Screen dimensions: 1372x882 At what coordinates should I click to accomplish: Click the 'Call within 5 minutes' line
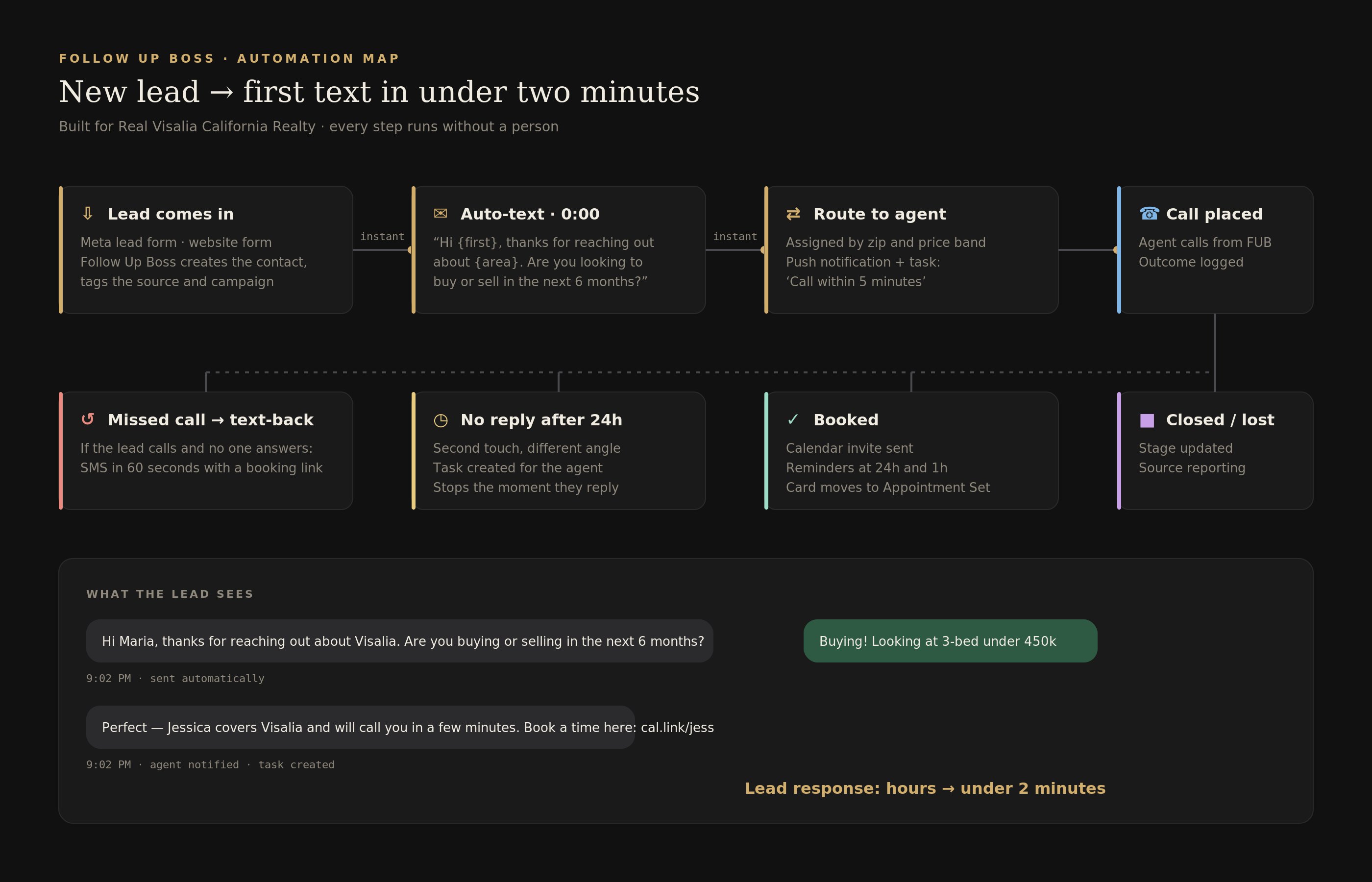tap(856, 281)
